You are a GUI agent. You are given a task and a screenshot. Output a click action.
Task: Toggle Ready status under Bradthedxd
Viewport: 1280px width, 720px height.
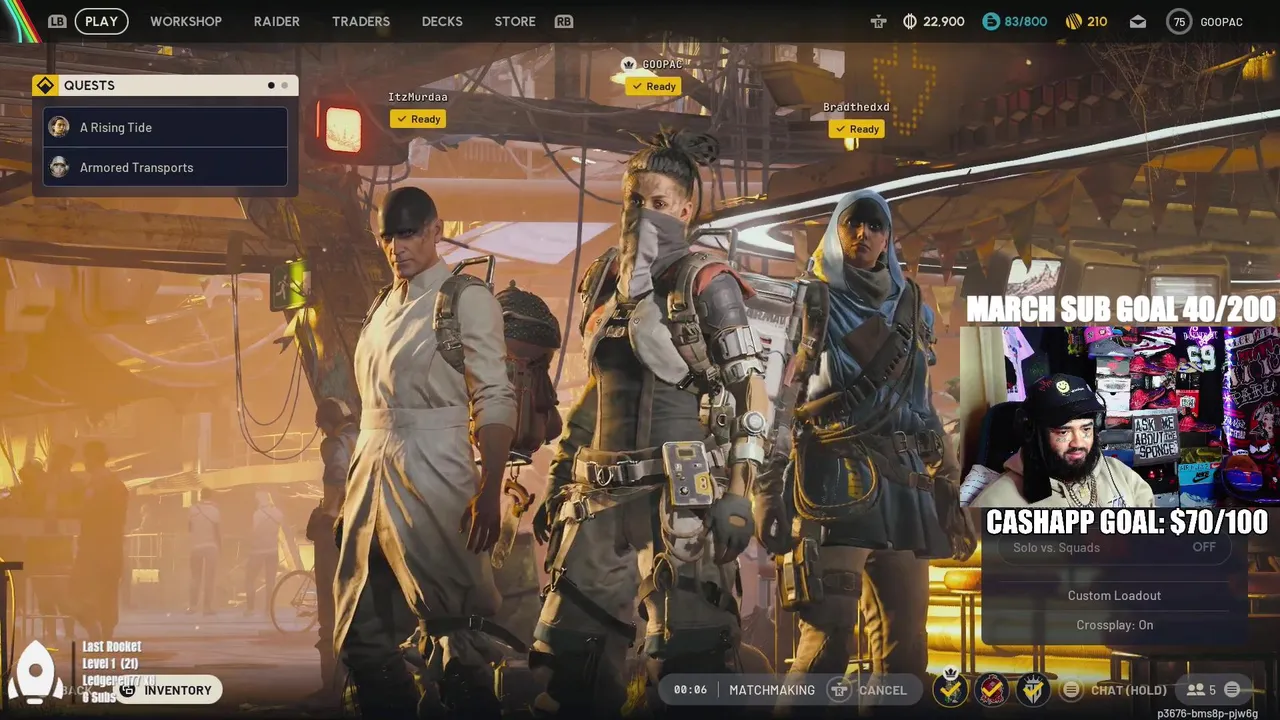point(857,129)
